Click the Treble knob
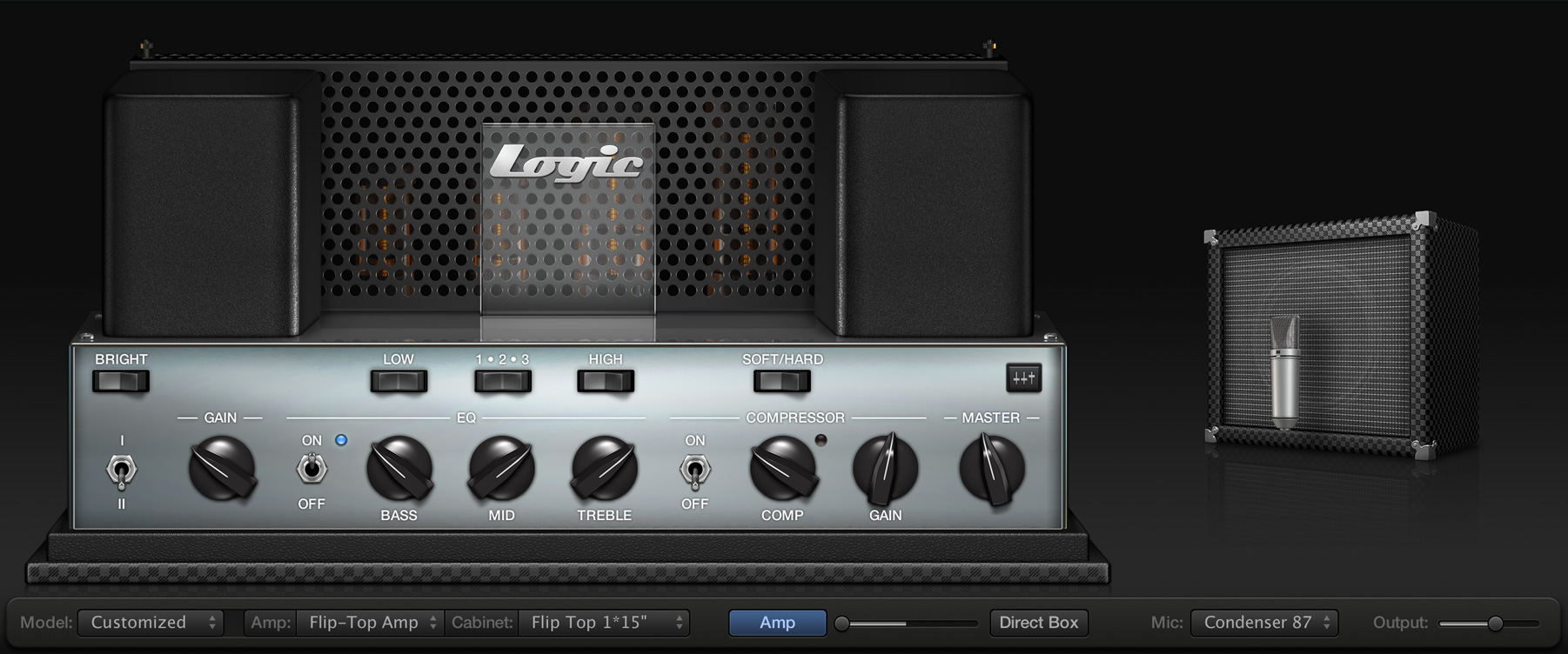This screenshot has height=654, width=1568. (605, 469)
